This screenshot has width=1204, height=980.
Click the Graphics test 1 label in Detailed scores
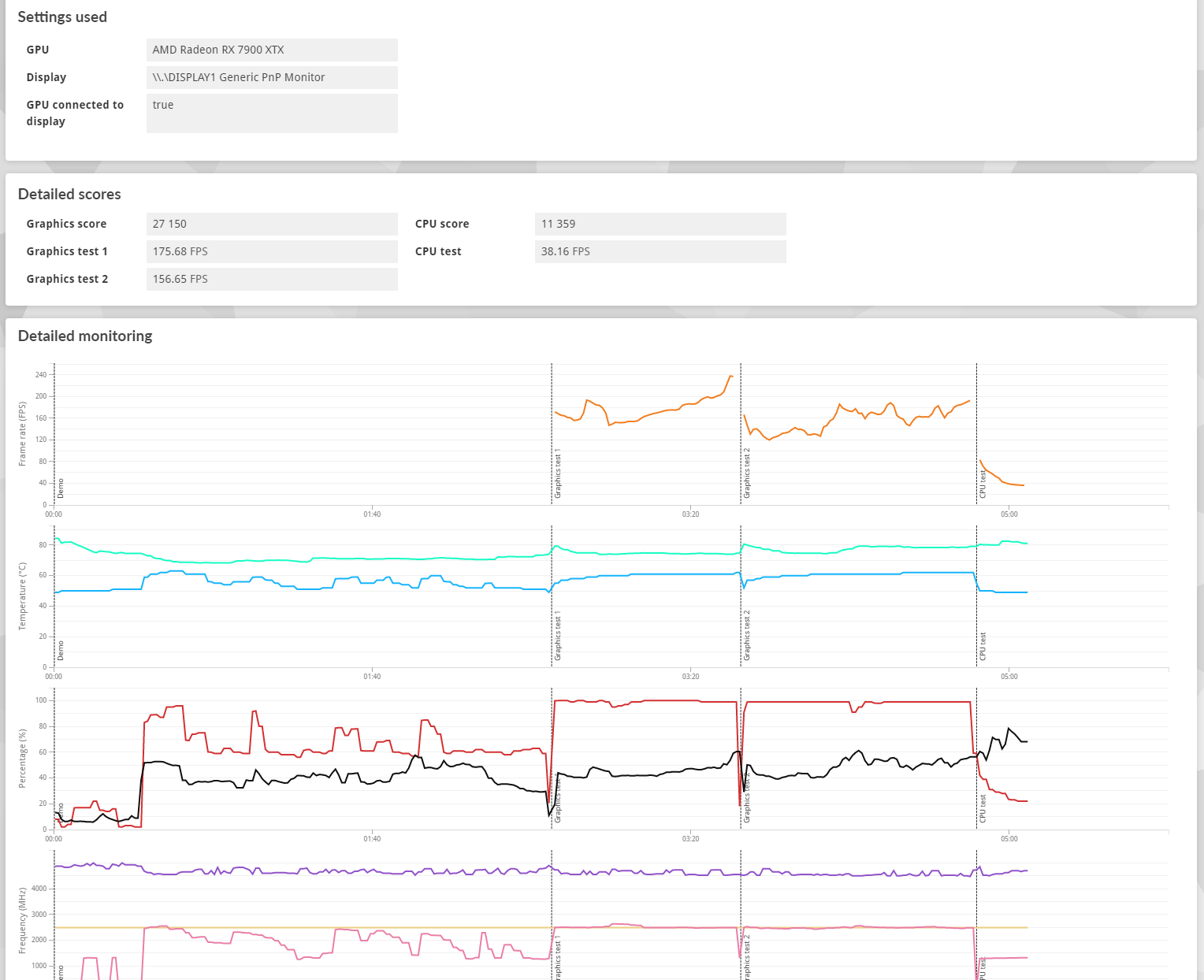pyautogui.click(x=67, y=251)
